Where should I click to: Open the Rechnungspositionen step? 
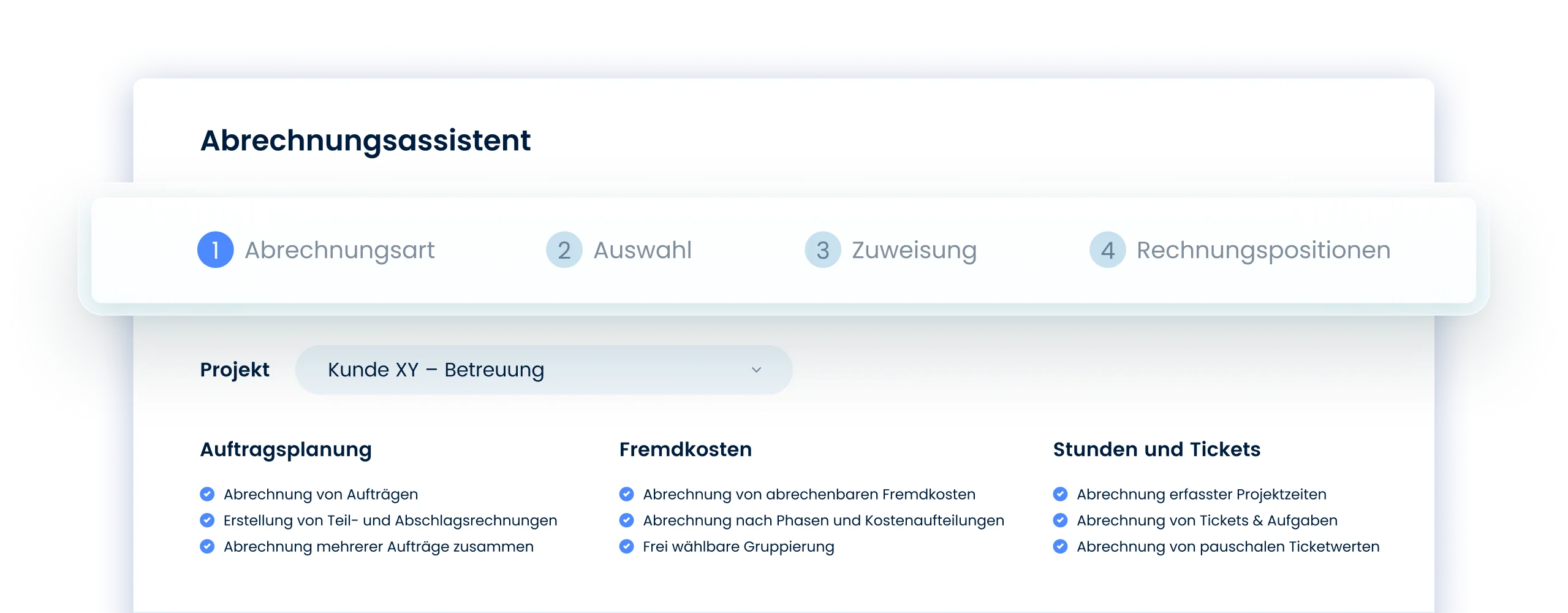click(x=1263, y=250)
